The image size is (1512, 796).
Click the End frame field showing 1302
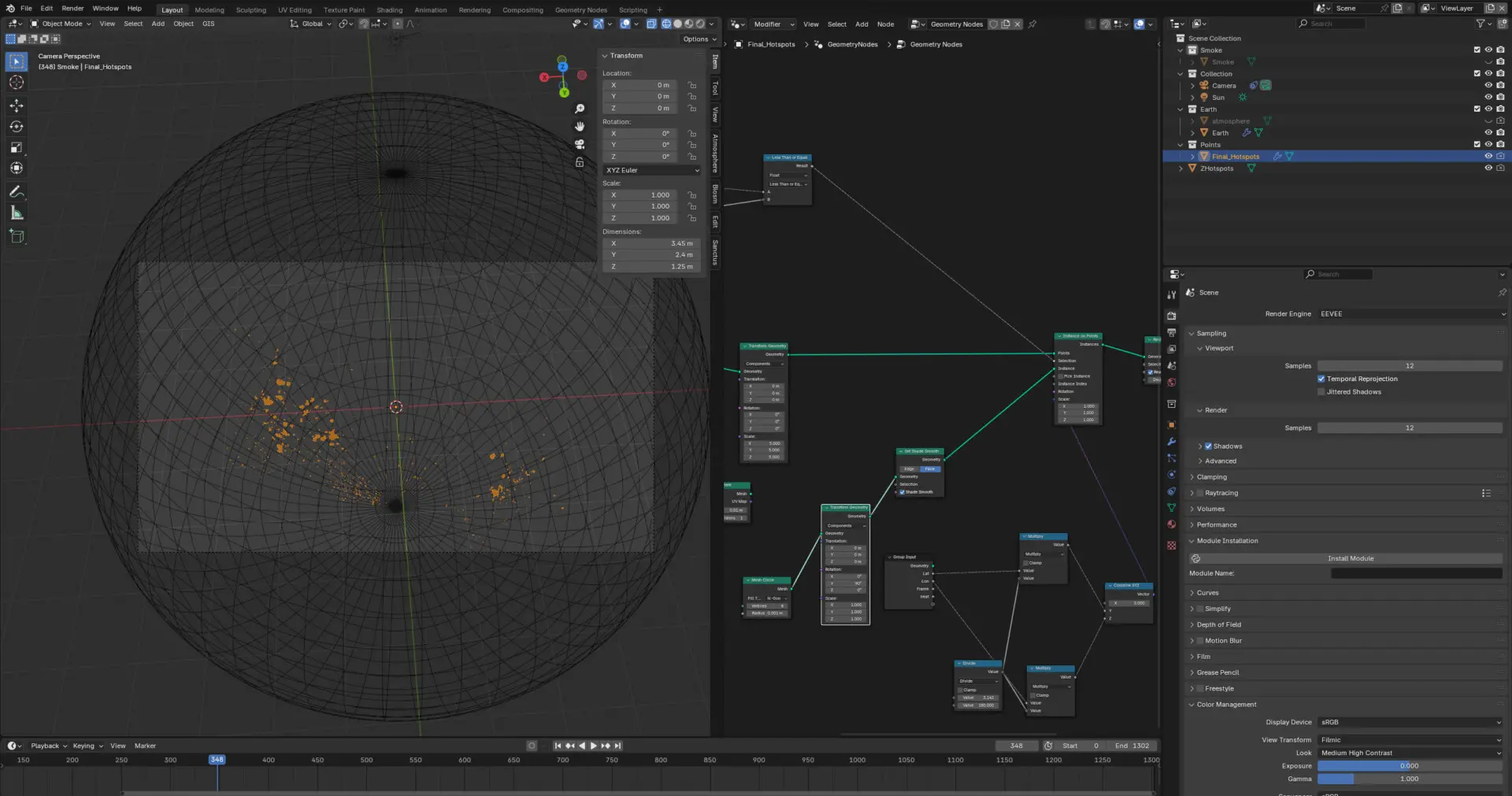coord(1132,746)
